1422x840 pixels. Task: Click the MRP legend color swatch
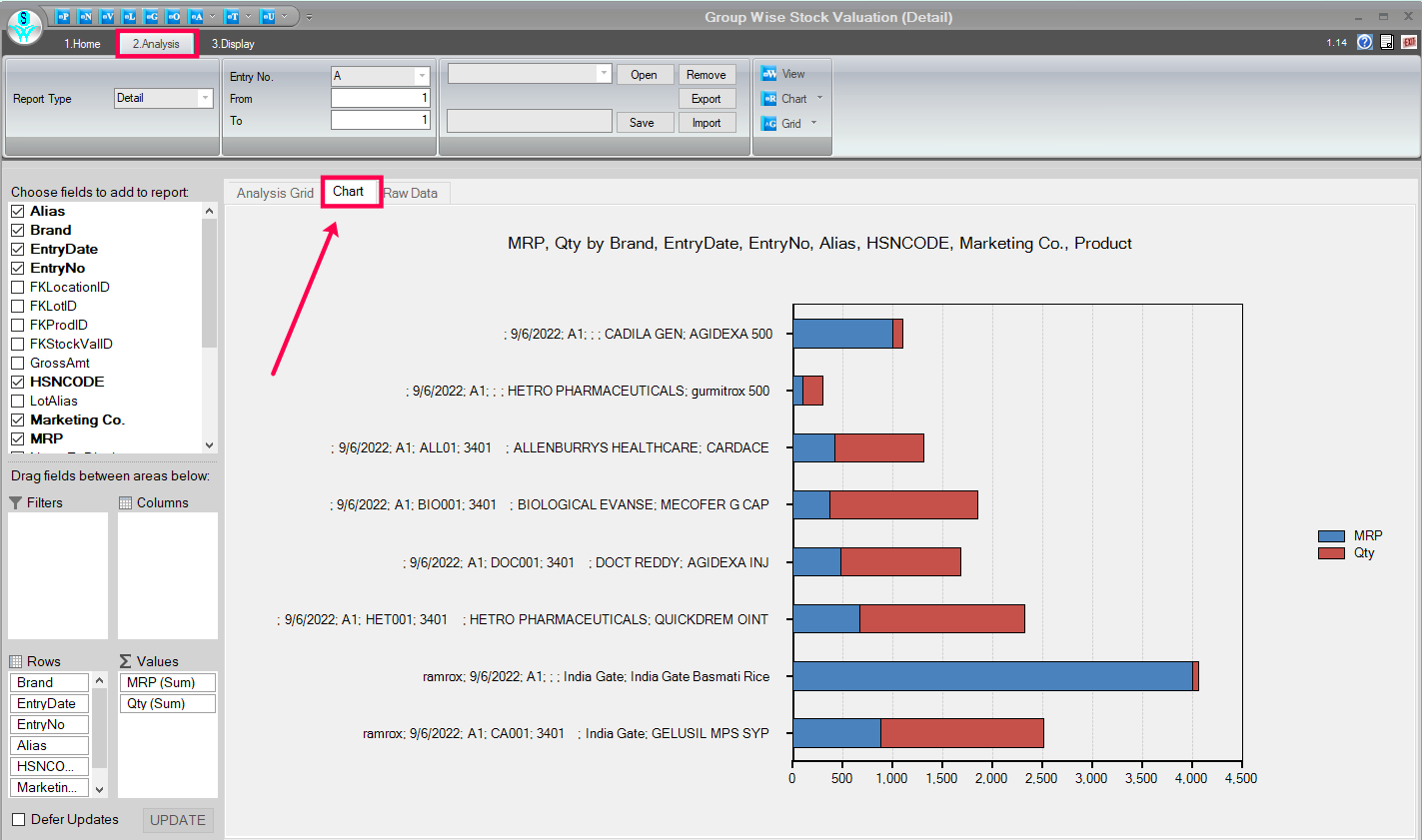coord(1331,536)
